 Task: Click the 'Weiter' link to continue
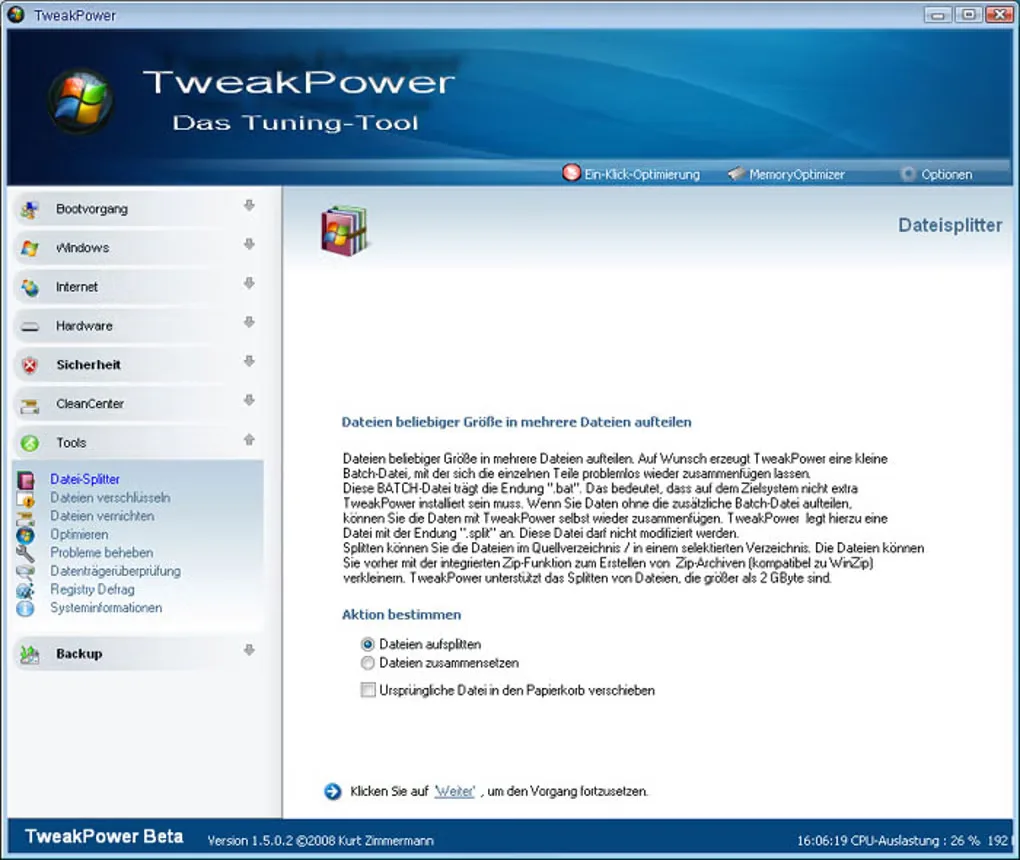click(x=455, y=792)
